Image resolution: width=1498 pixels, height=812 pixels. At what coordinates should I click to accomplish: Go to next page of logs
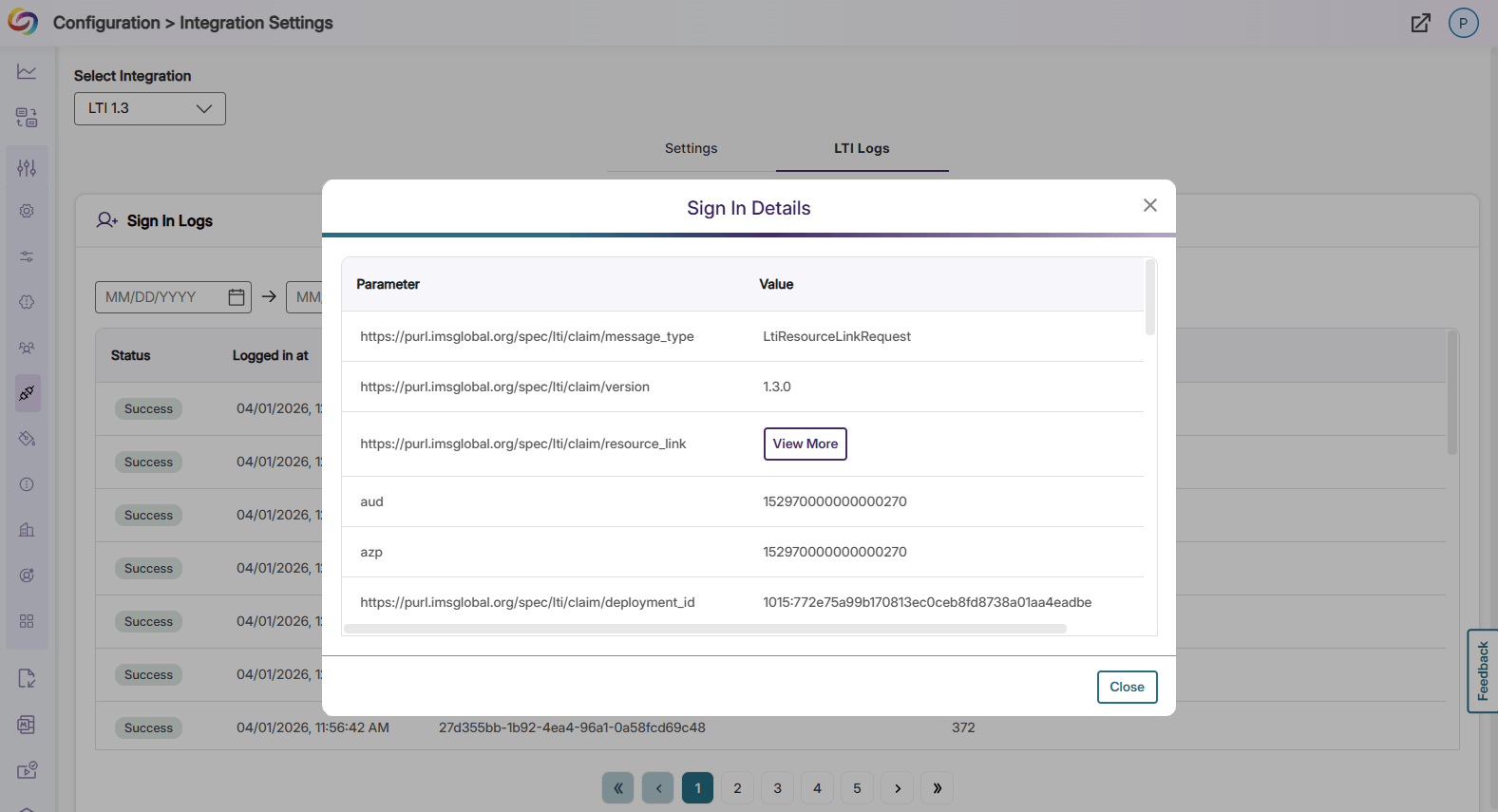pos(898,788)
